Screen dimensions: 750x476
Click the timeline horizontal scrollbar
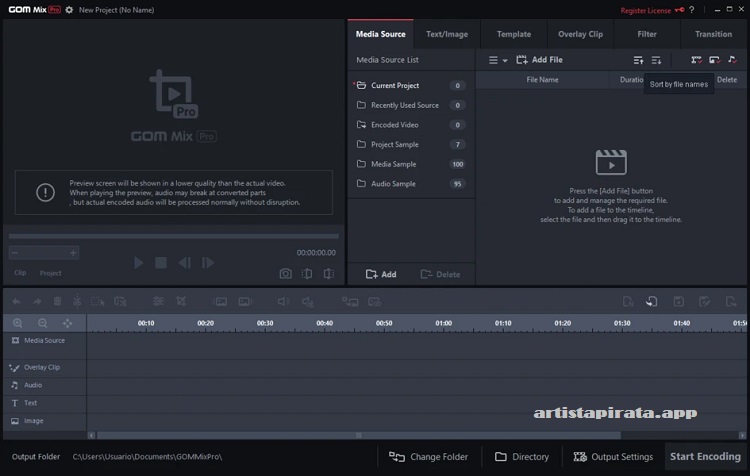[x=359, y=435]
